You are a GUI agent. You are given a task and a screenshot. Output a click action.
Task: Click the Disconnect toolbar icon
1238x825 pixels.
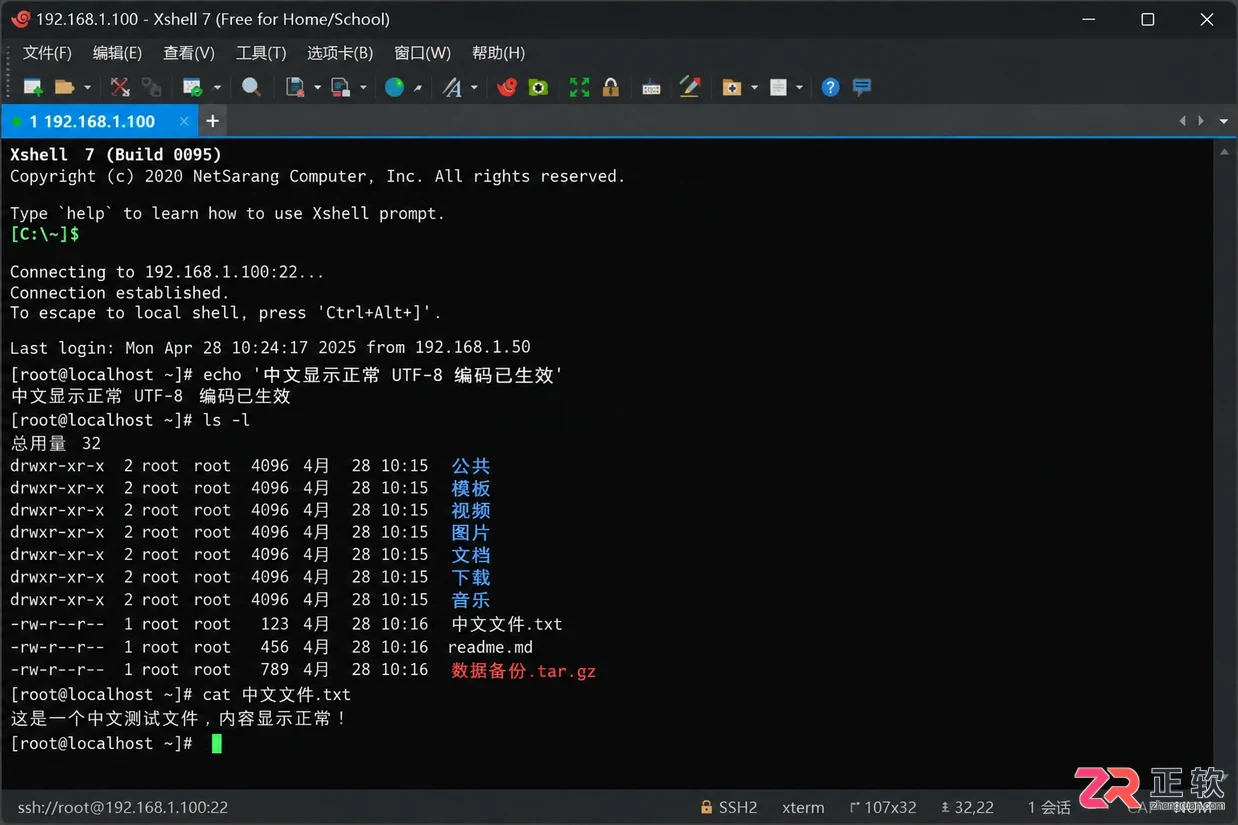click(x=120, y=87)
